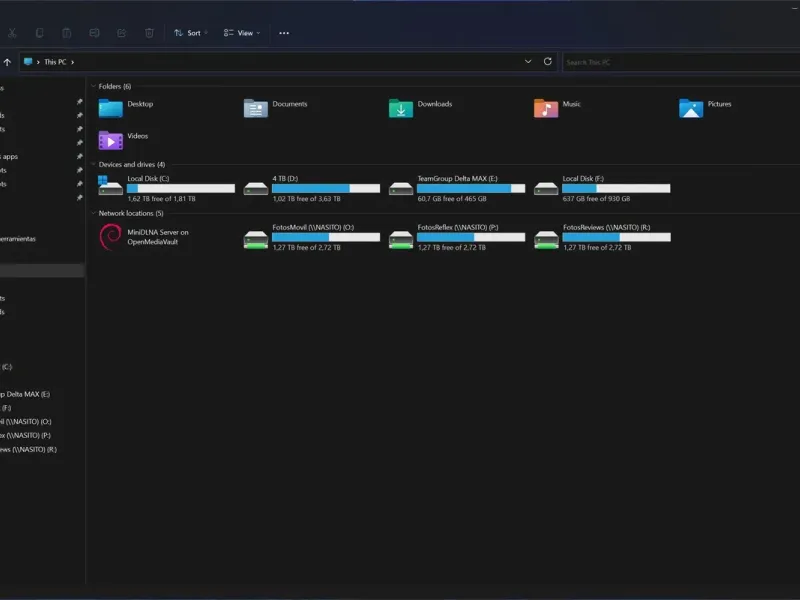Select the Local Disk (C:) drive icon
The width and height of the screenshot is (800, 600).
(x=111, y=186)
